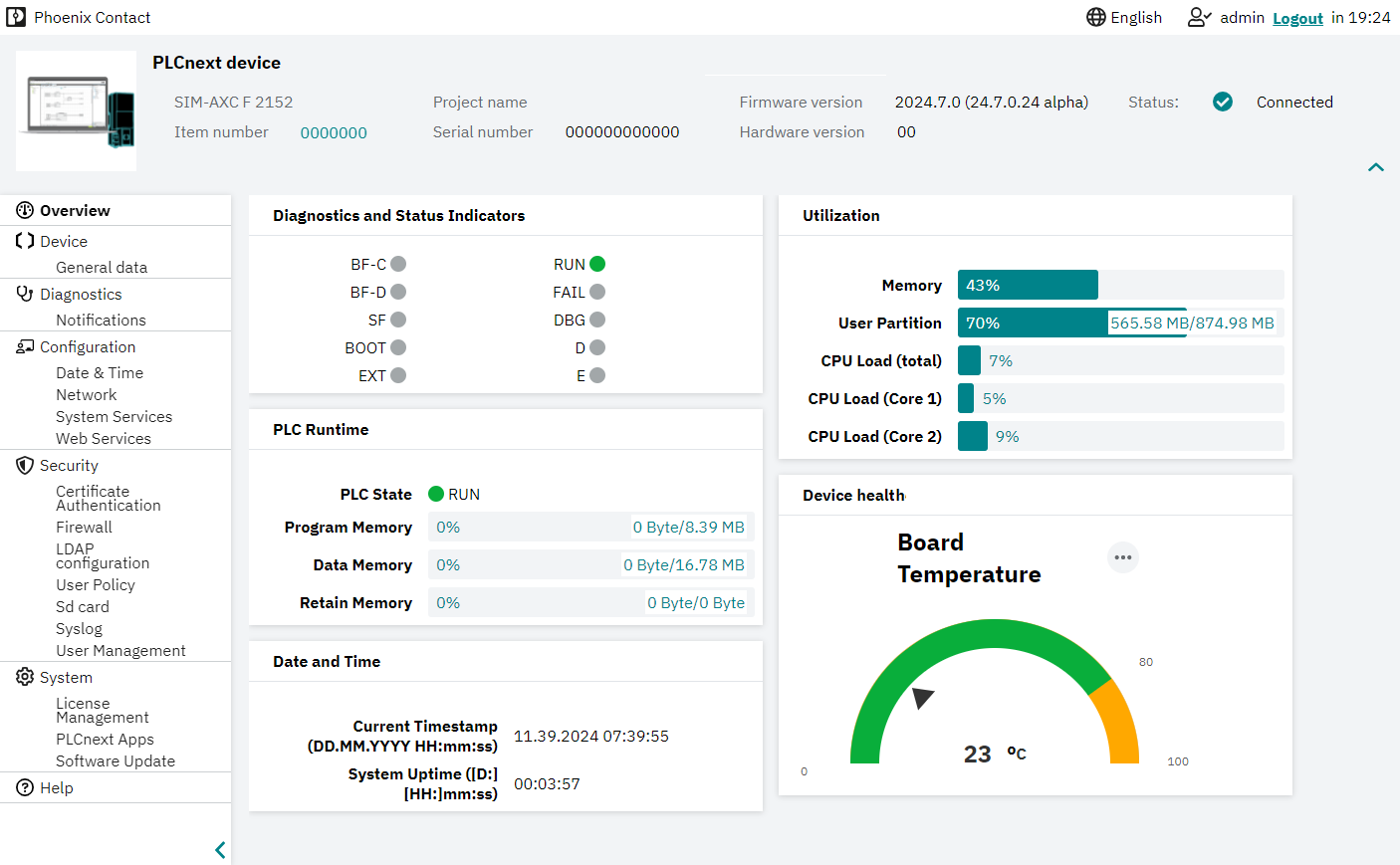This screenshot has height=865, width=1400.
Task: Click the User Partition 70% bar
Action: (1121, 323)
